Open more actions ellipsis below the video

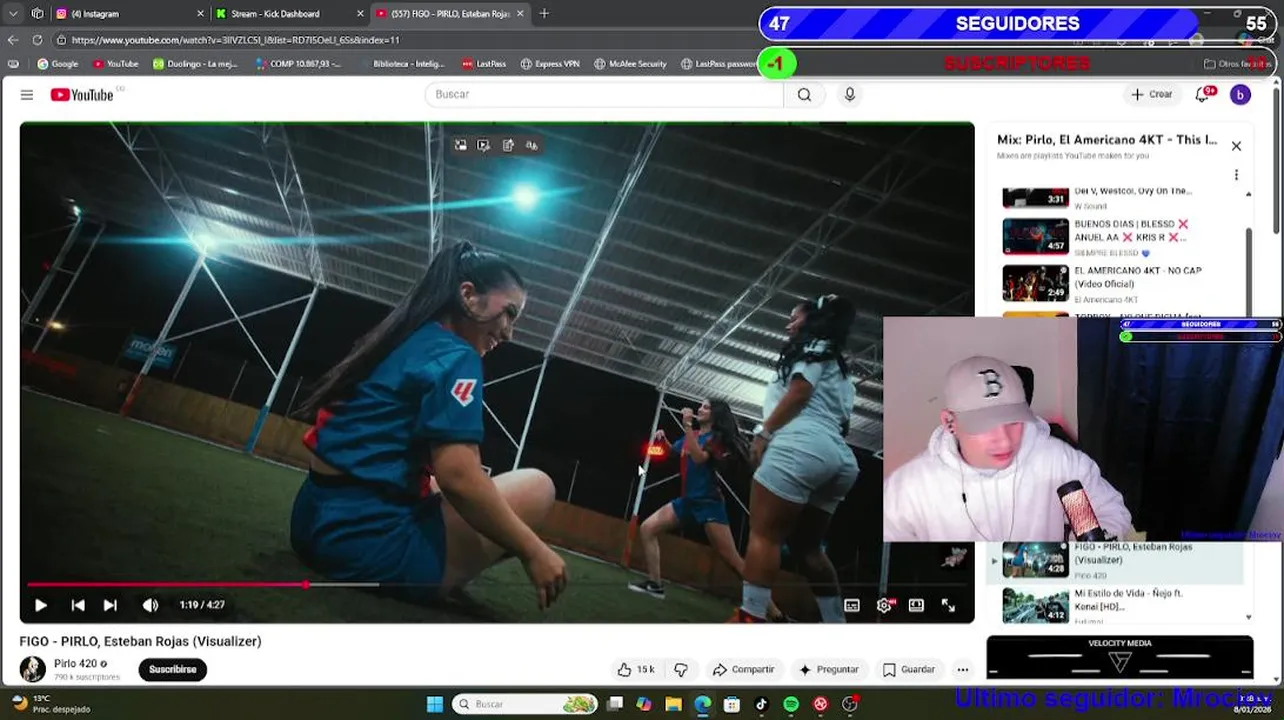tap(962, 669)
